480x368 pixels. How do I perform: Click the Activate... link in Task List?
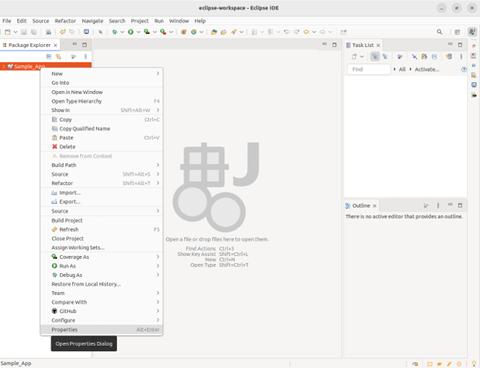tap(427, 69)
